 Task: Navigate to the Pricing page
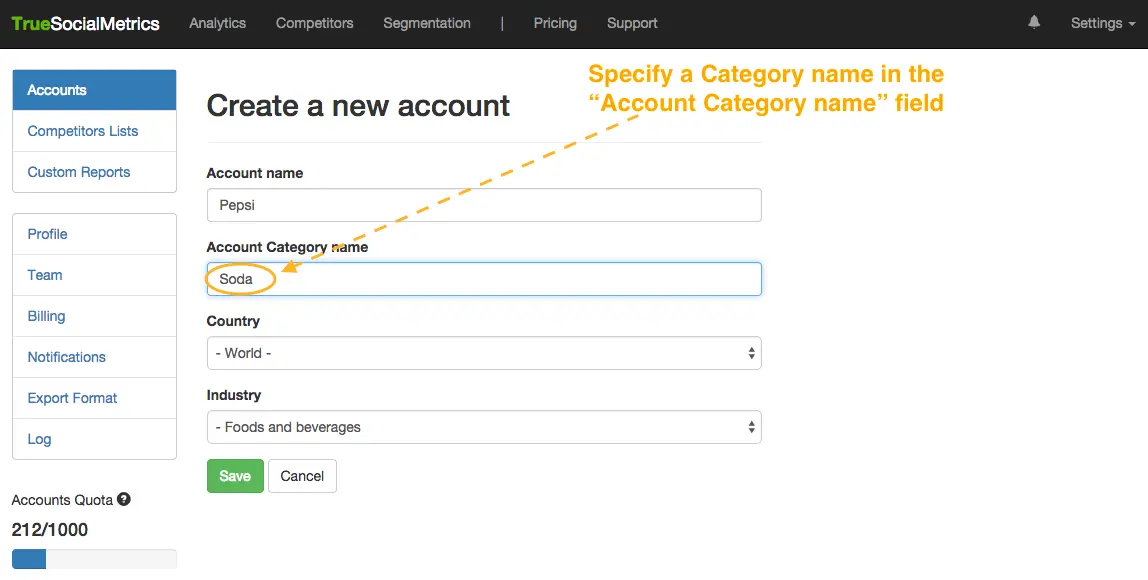[x=555, y=23]
